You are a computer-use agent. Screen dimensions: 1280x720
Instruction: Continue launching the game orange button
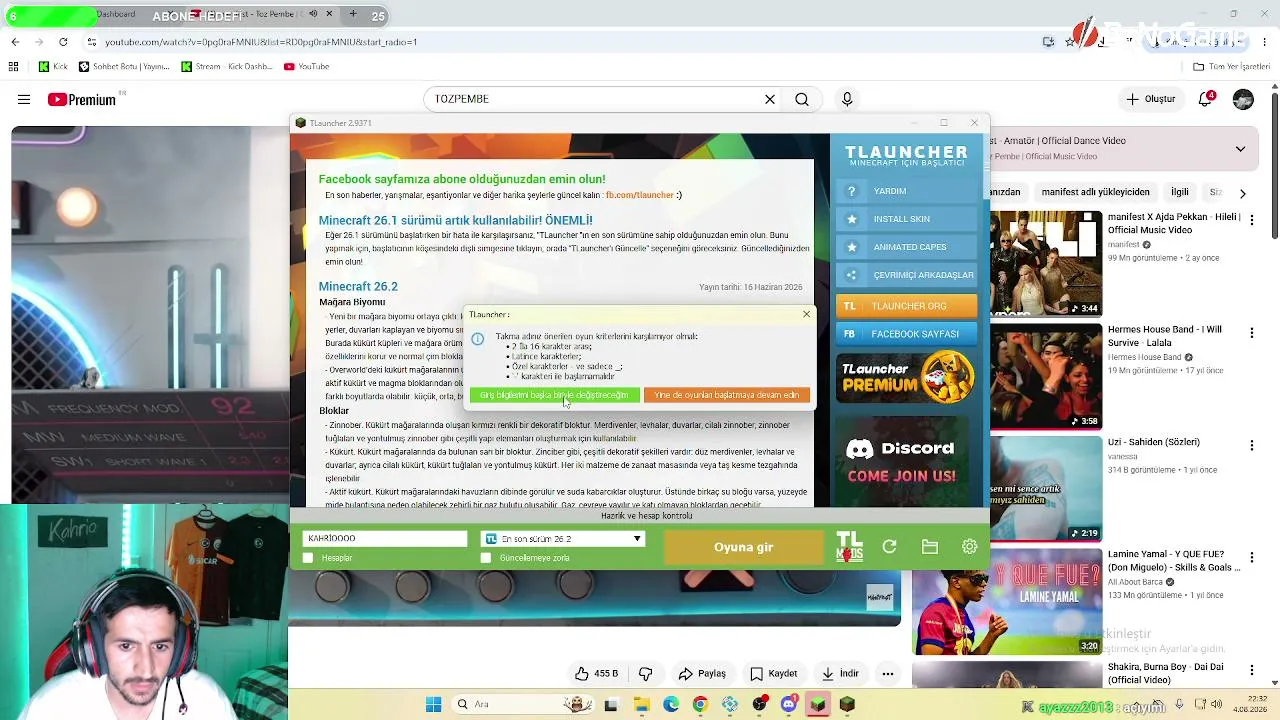727,395
